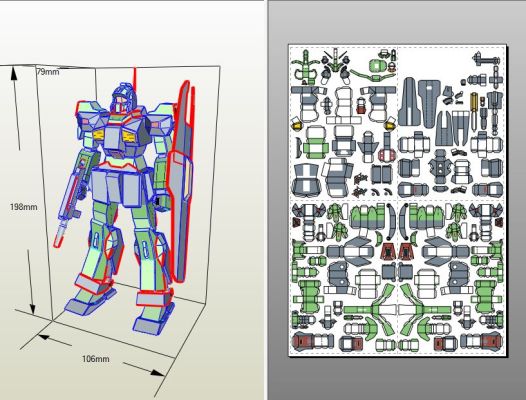526x400 pixels.
Task: Select the robot's tall shield in 3D view
Action: click(x=181, y=181)
